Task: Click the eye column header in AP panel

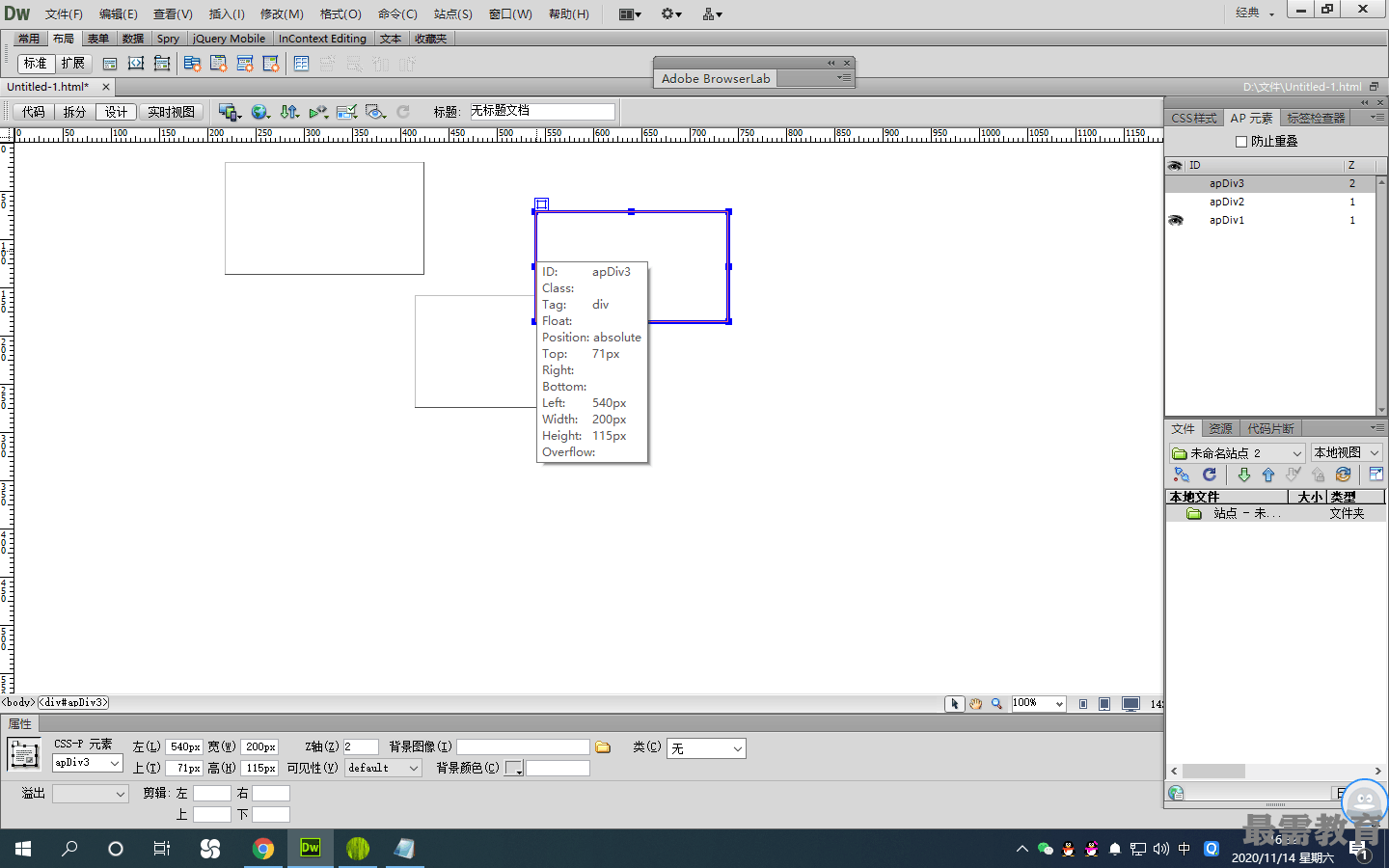Action: coord(1175,166)
